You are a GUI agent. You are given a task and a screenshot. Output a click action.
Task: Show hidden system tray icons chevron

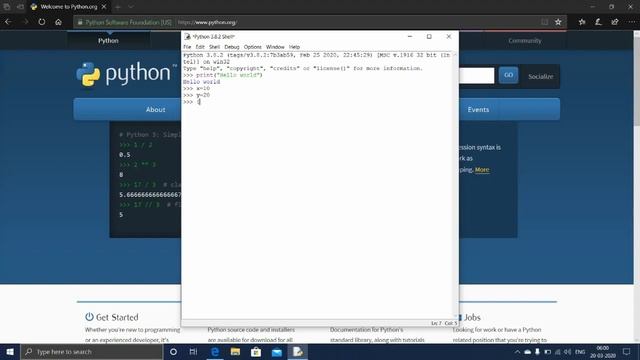pos(517,352)
